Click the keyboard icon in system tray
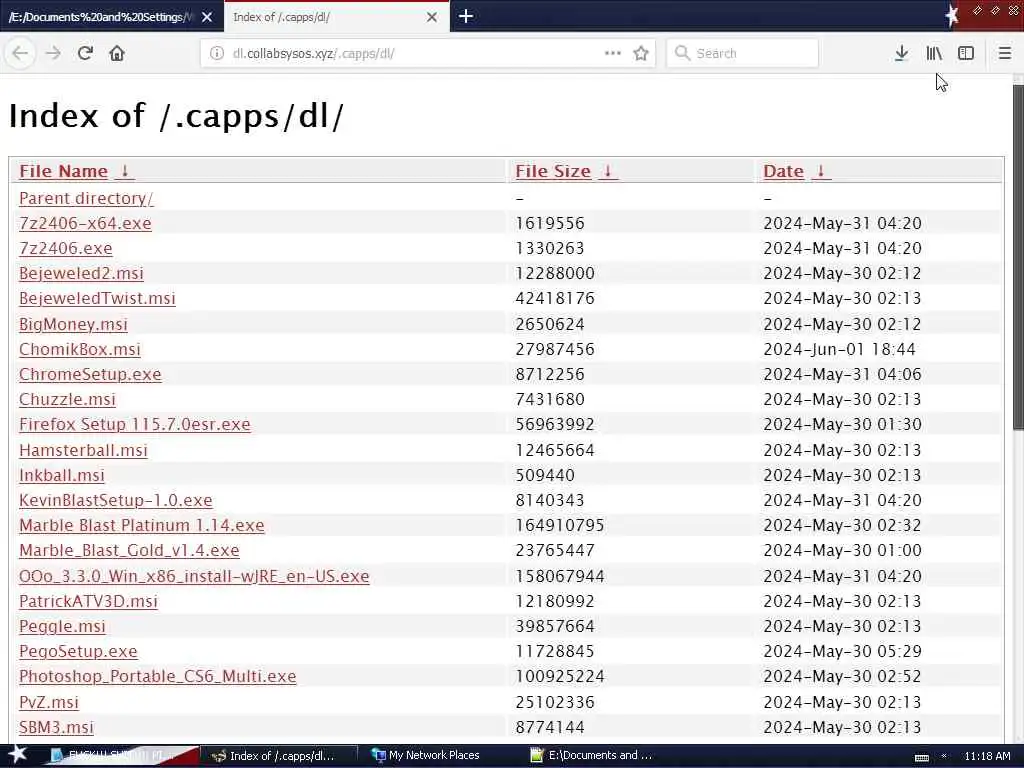 click(x=921, y=757)
